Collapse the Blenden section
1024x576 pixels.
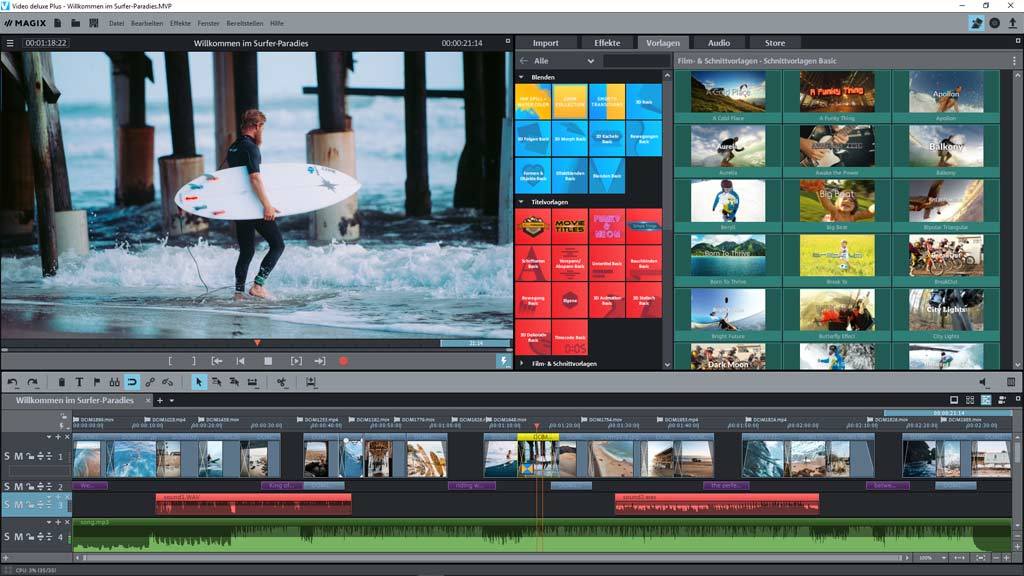521,77
